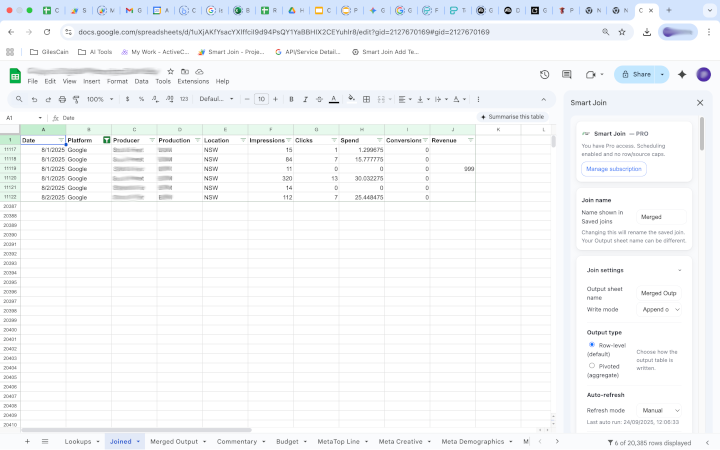Format as currency with dollar icon

pyautogui.click(x=128, y=99)
